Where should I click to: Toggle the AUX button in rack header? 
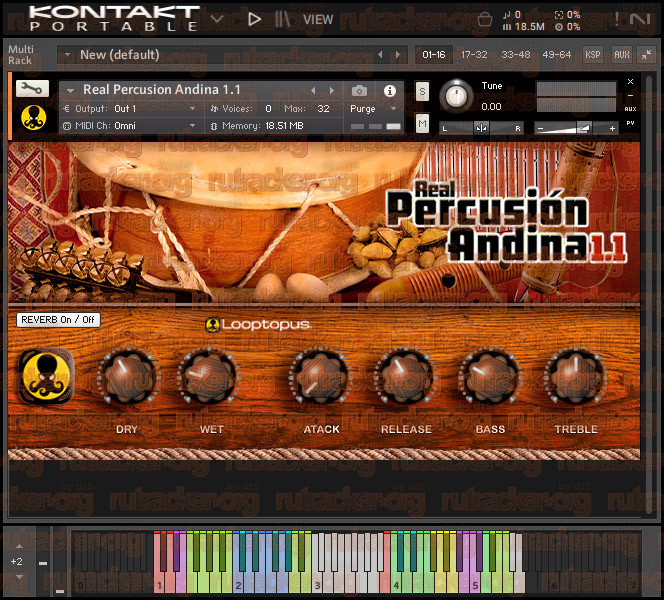622,55
